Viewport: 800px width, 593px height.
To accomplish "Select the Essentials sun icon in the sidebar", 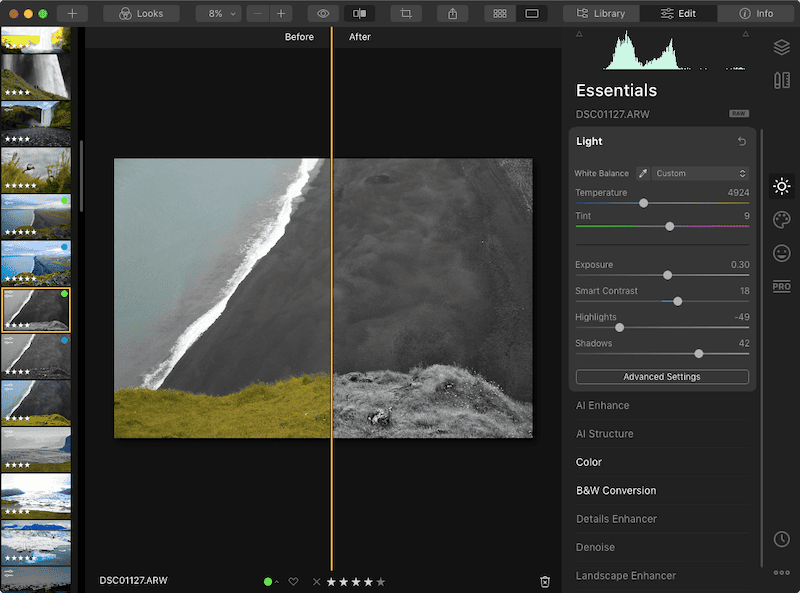I will [x=780, y=186].
